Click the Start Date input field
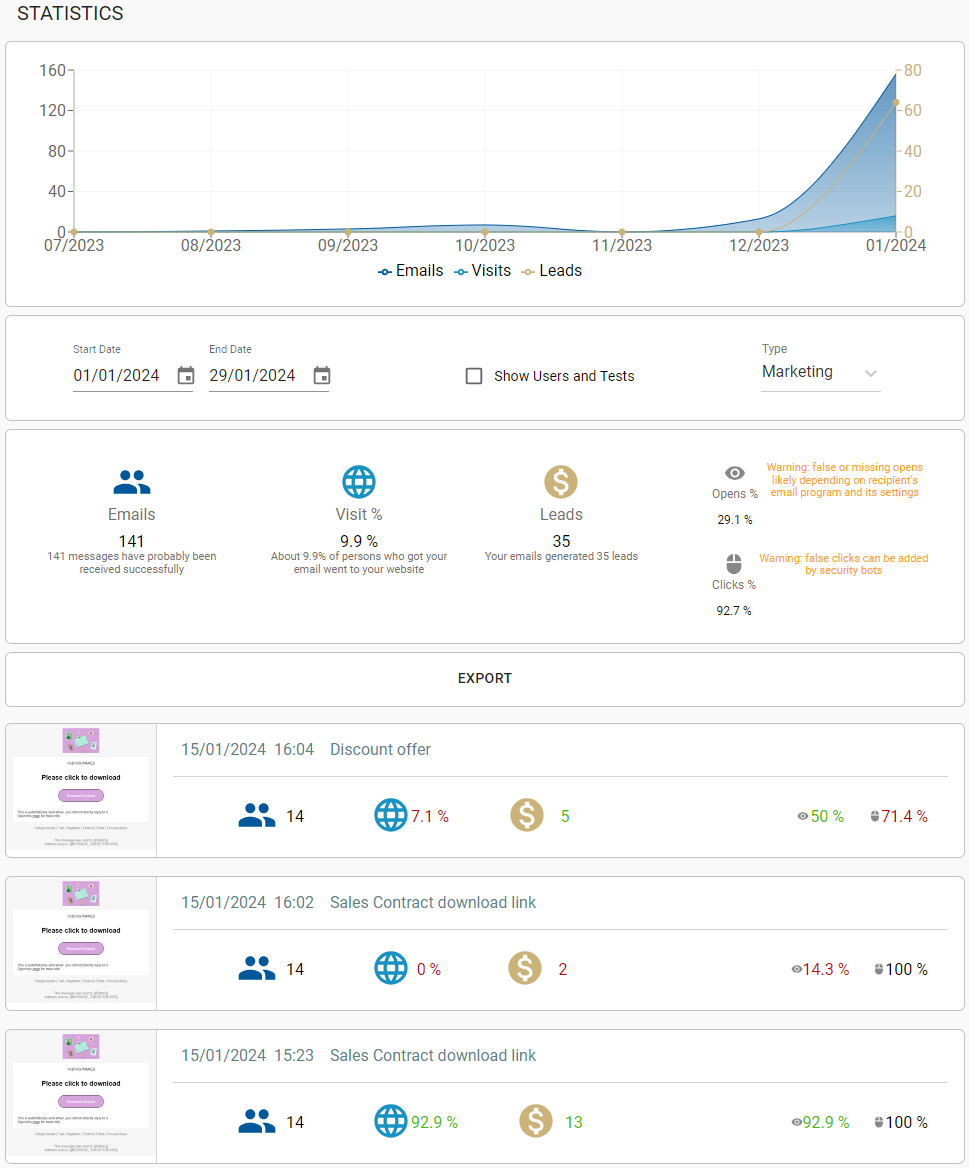 [x=117, y=376]
